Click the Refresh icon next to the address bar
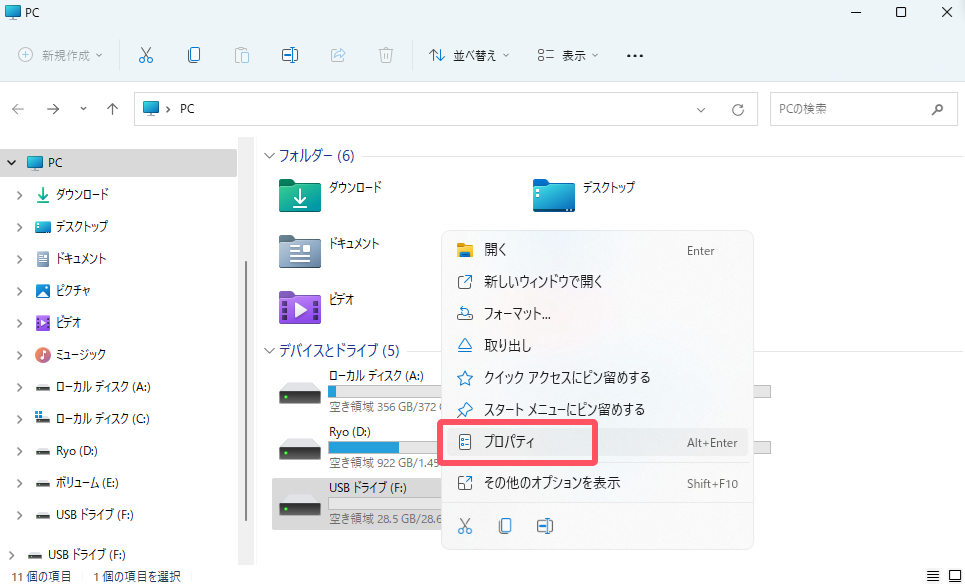 [x=737, y=109]
